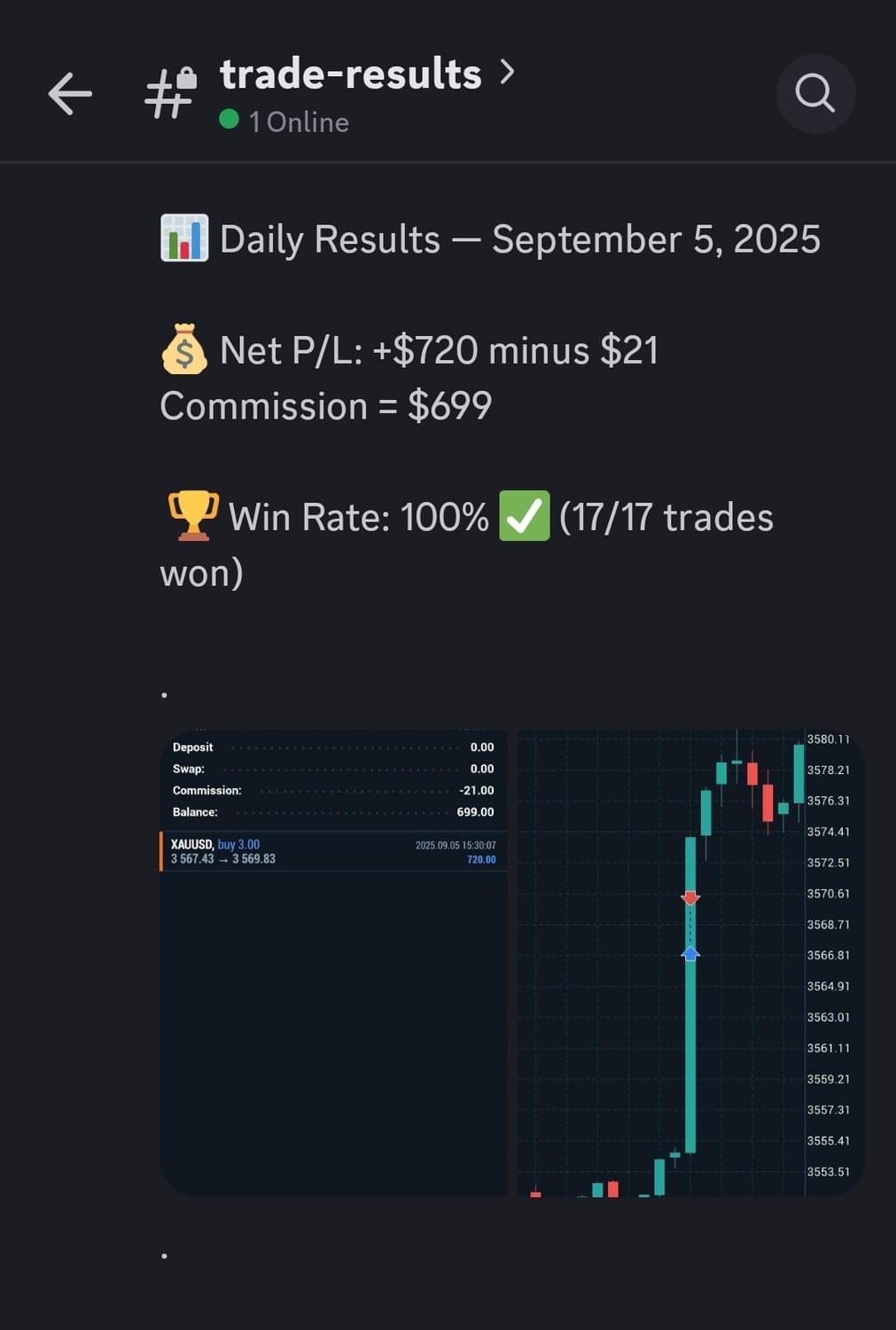Tap the 720.00 profit value
Viewport: 896px width, 1330px height.
[x=481, y=859]
